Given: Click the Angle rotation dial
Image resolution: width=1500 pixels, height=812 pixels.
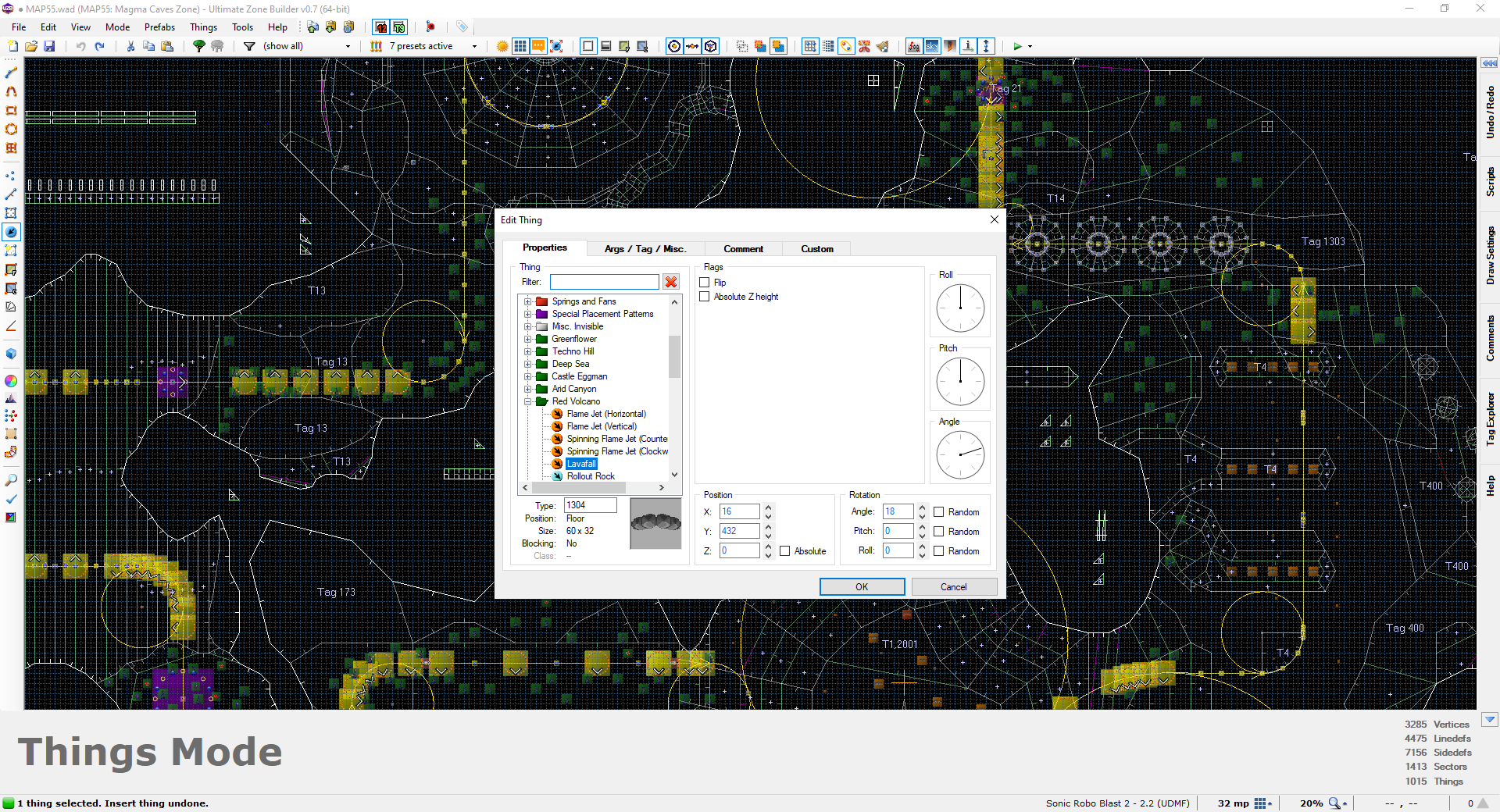Looking at the screenshot, I should tap(960, 455).
